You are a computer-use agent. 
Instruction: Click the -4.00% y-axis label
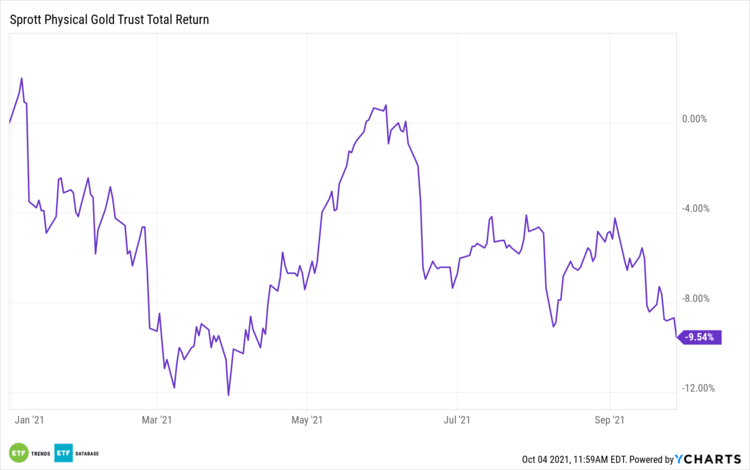point(696,209)
